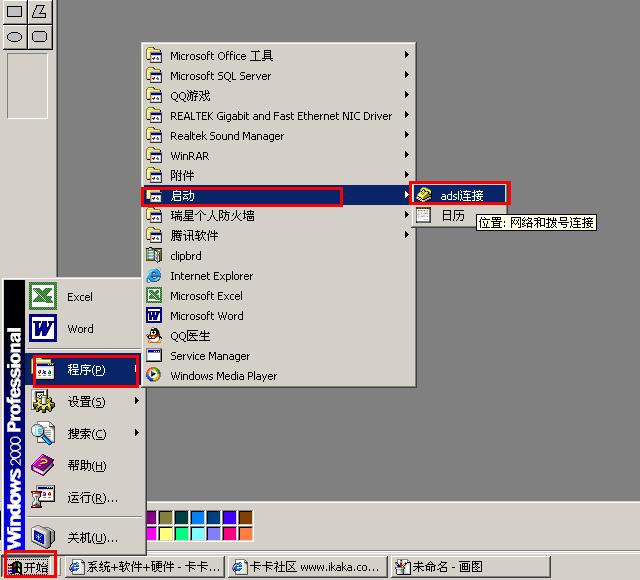Launch clipbrd from the programs menu
The height and width of the screenshot is (580, 640).
278,256
